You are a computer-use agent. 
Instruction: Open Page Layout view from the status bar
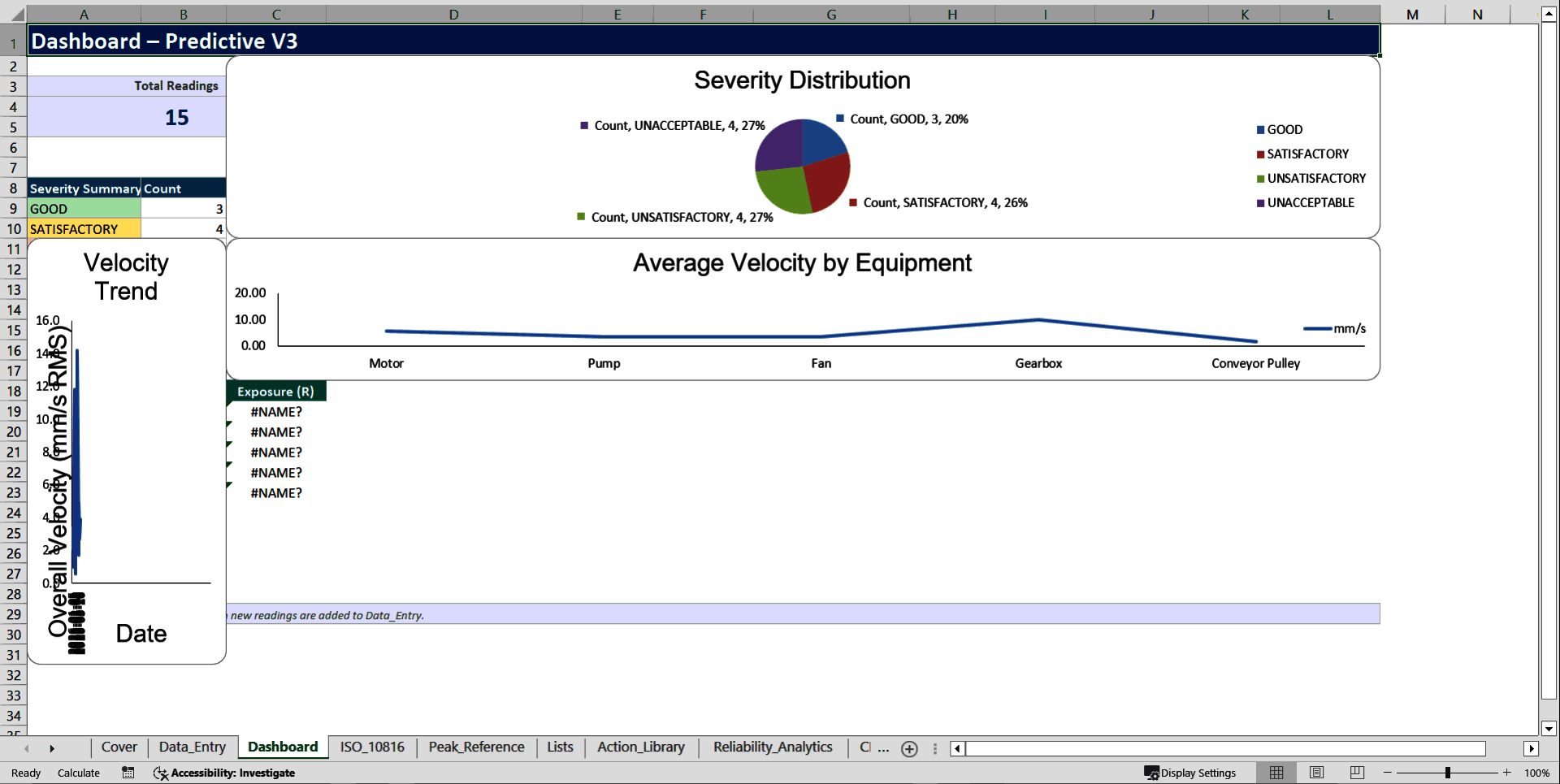pyautogui.click(x=1316, y=773)
